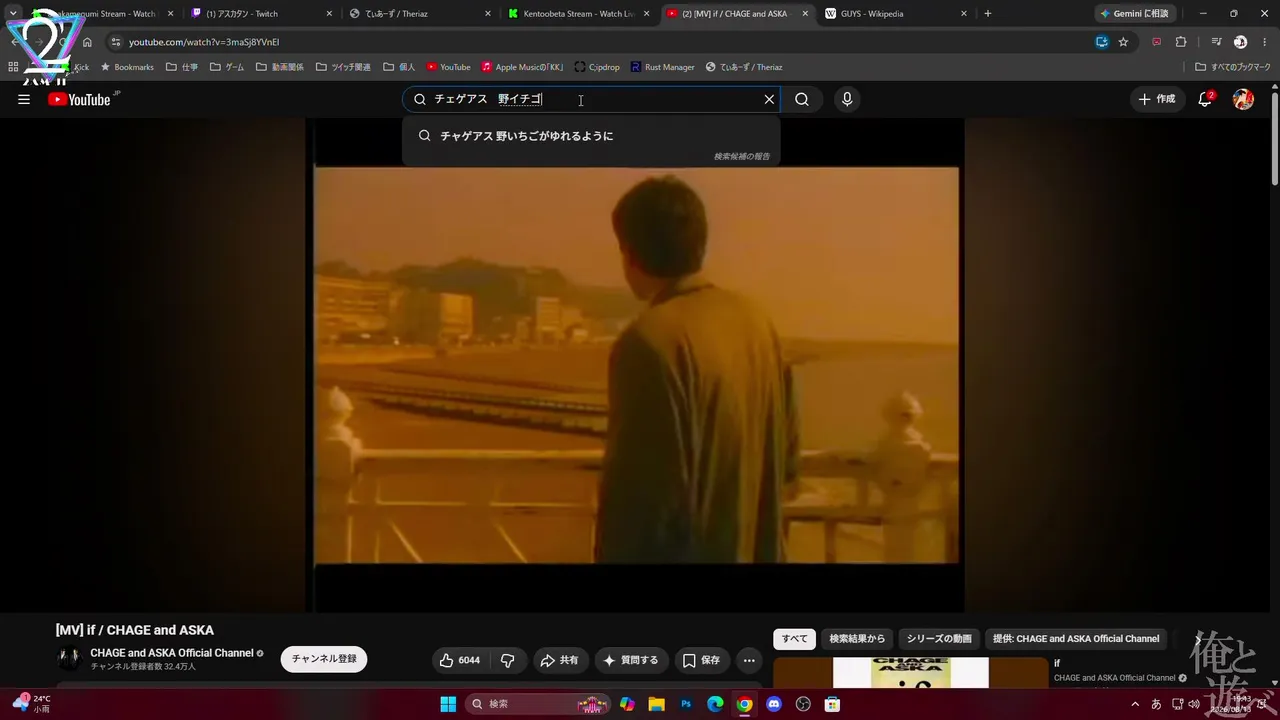Open the Bookmarks star shortcut
Viewport: 1280px width, 720px height.
coord(127,67)
